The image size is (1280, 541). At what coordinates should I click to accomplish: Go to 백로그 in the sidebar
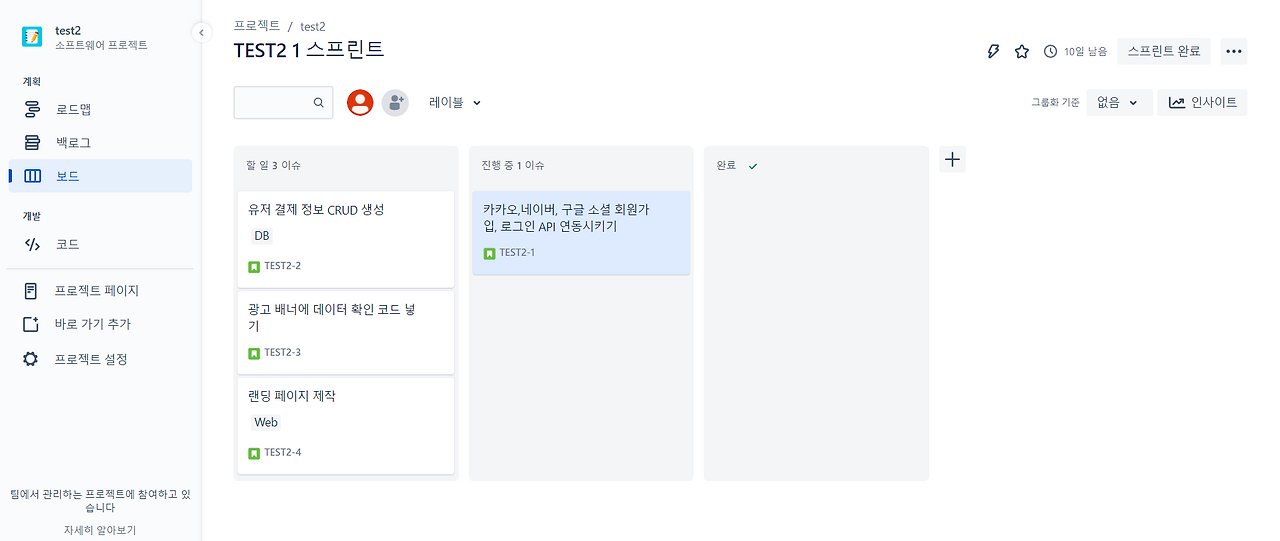(x=73, y=143)
